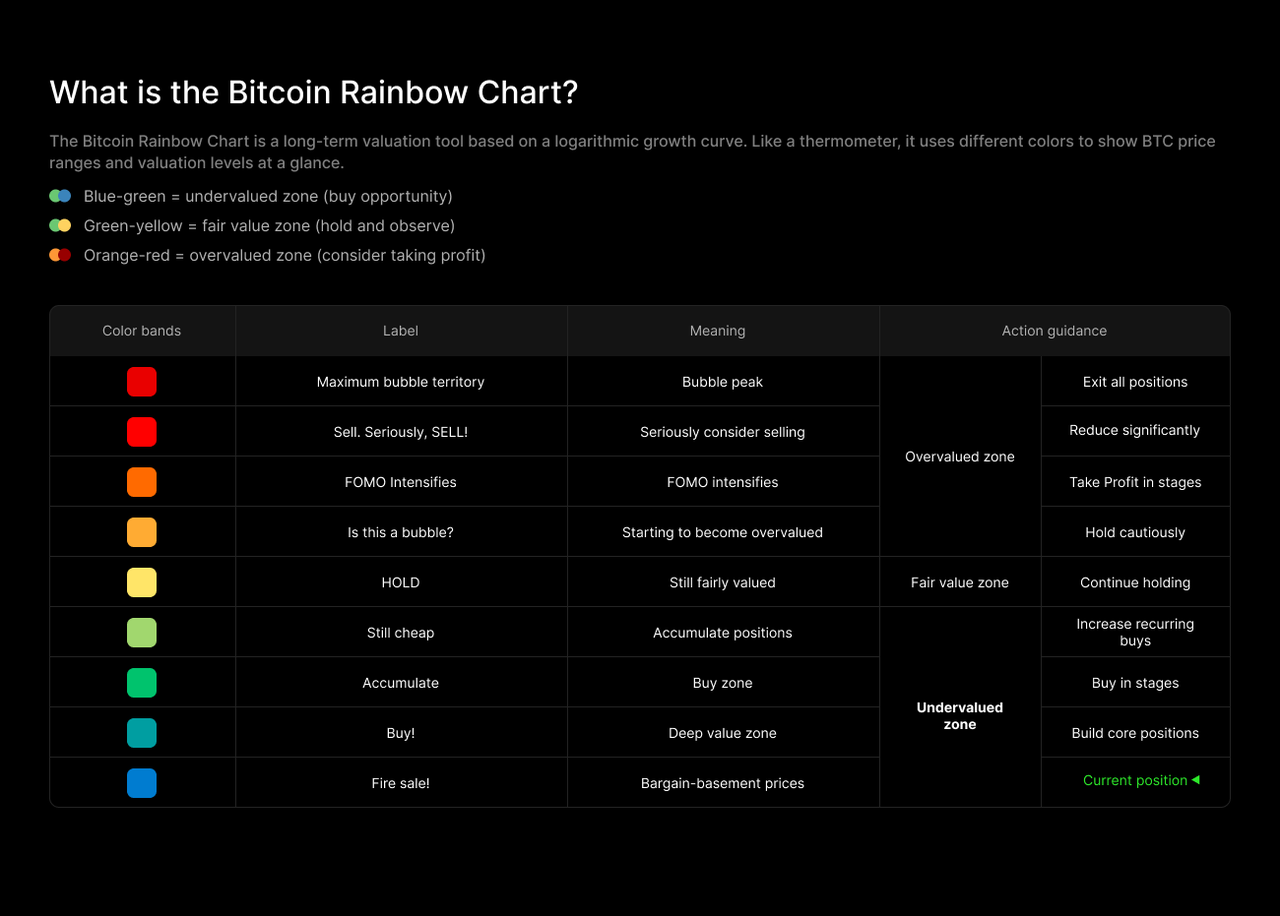
Task: Click the green Current position arrow marker
Action: click(x=1195, y=780)
